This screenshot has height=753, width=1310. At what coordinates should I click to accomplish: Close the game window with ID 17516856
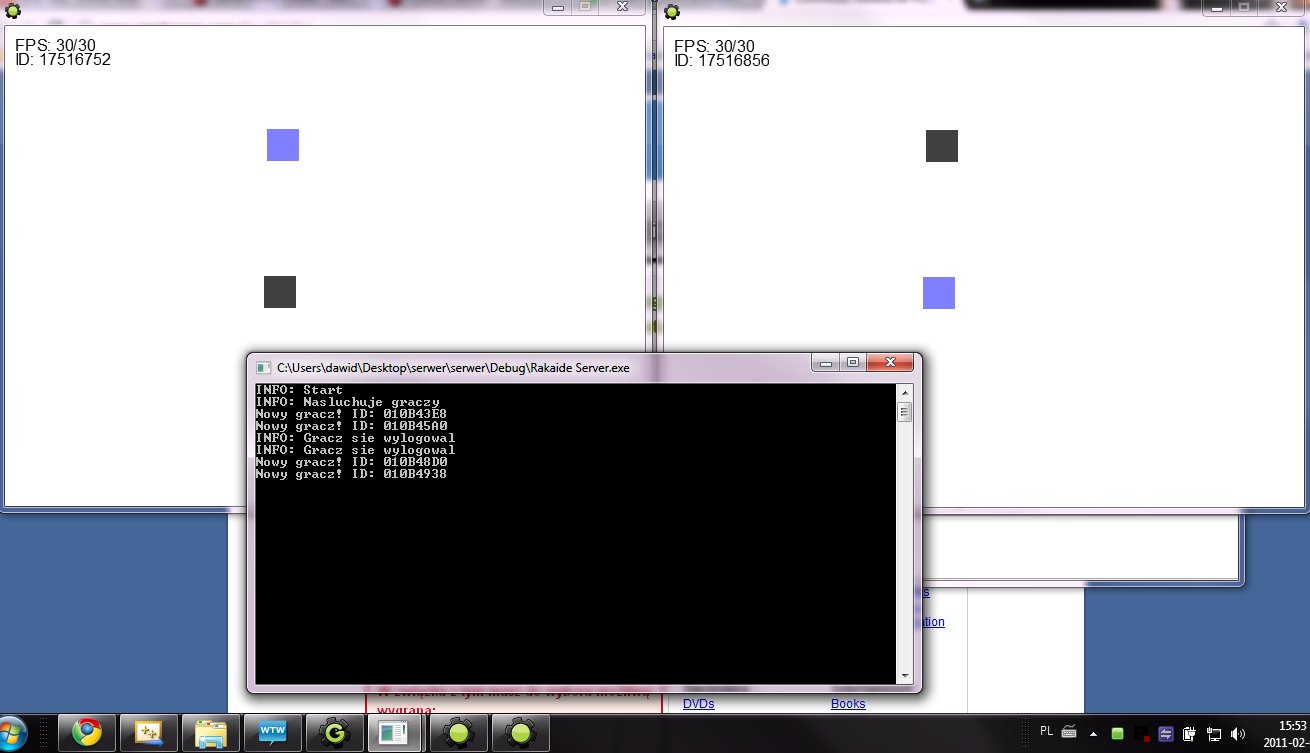coord(1280,7)
